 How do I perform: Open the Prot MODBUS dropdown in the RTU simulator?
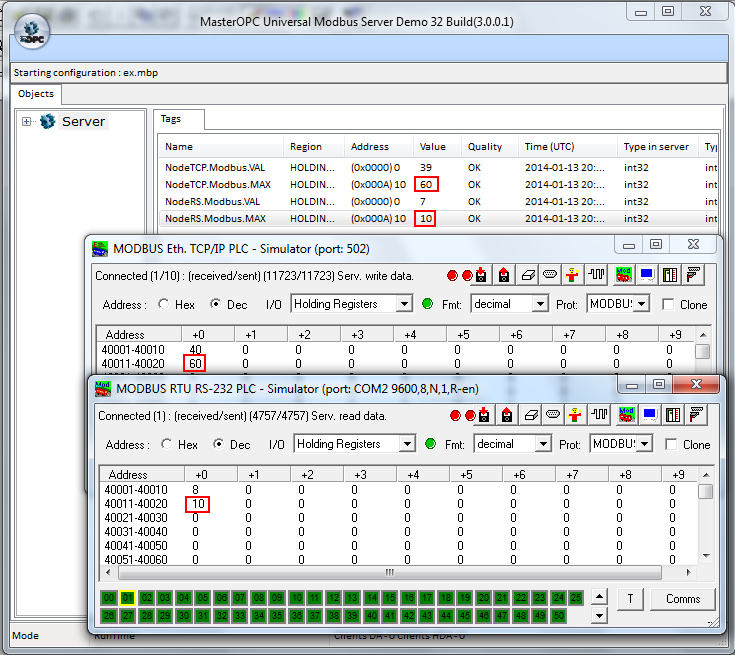(645, 444)
